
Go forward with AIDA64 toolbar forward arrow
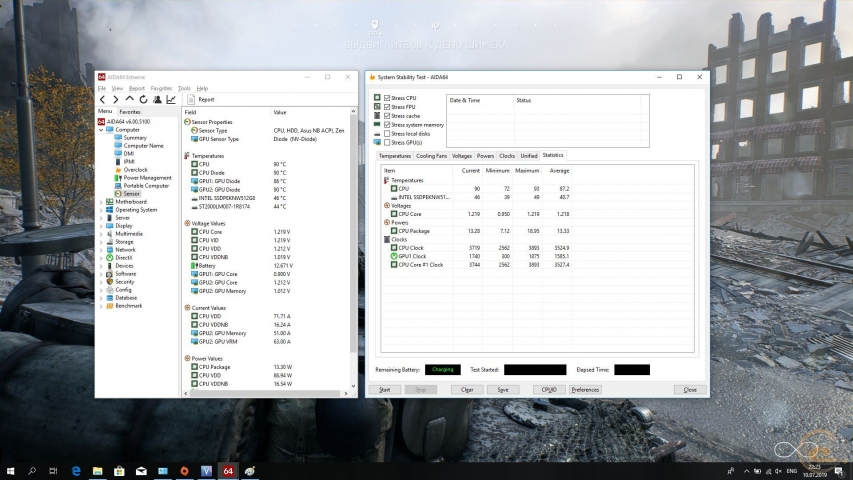tap(115, 100)
